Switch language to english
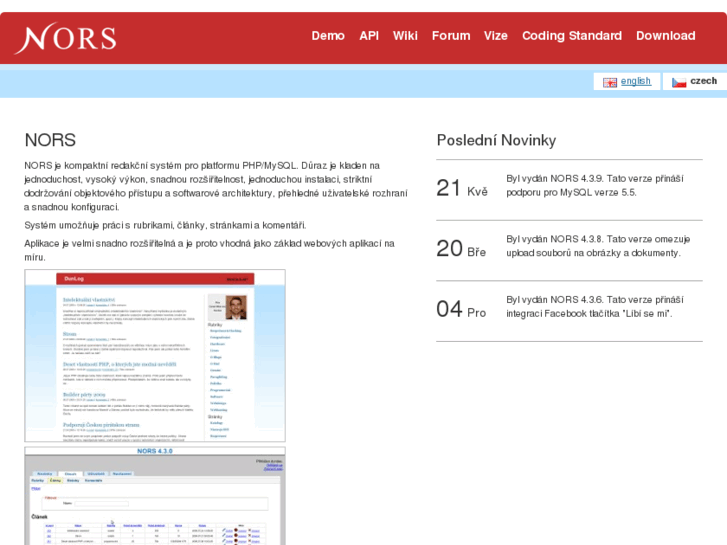Image resolution: width=727 pixels, height=545 pixels. coord(636,81)
